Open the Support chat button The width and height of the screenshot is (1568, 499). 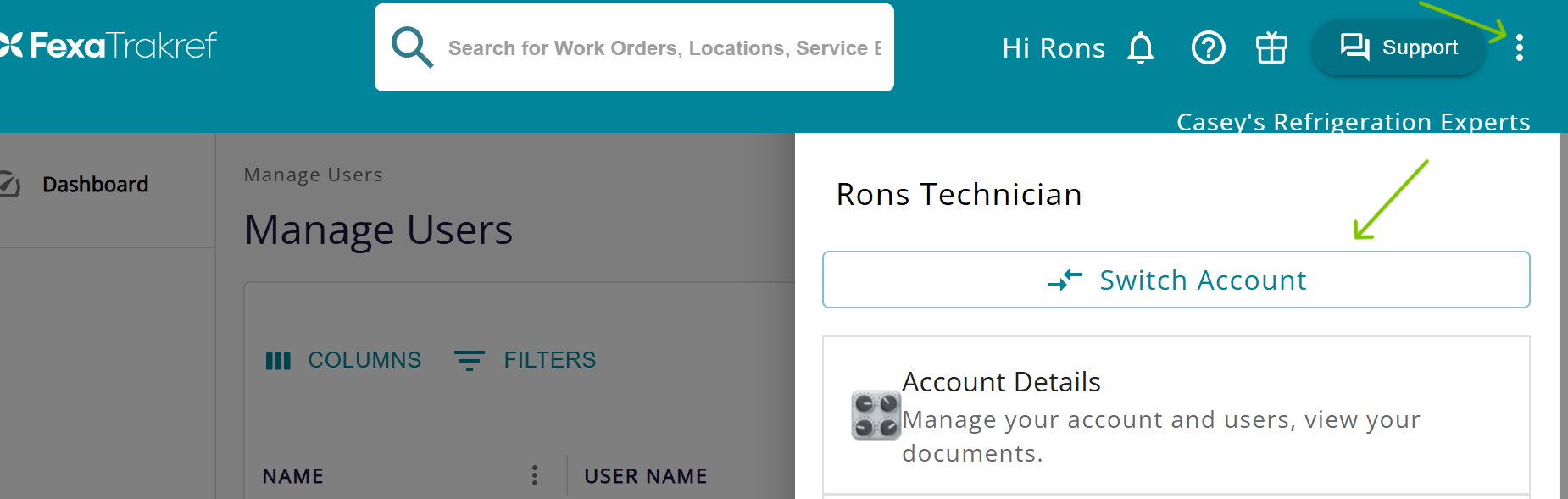(x=1398, y=47)
